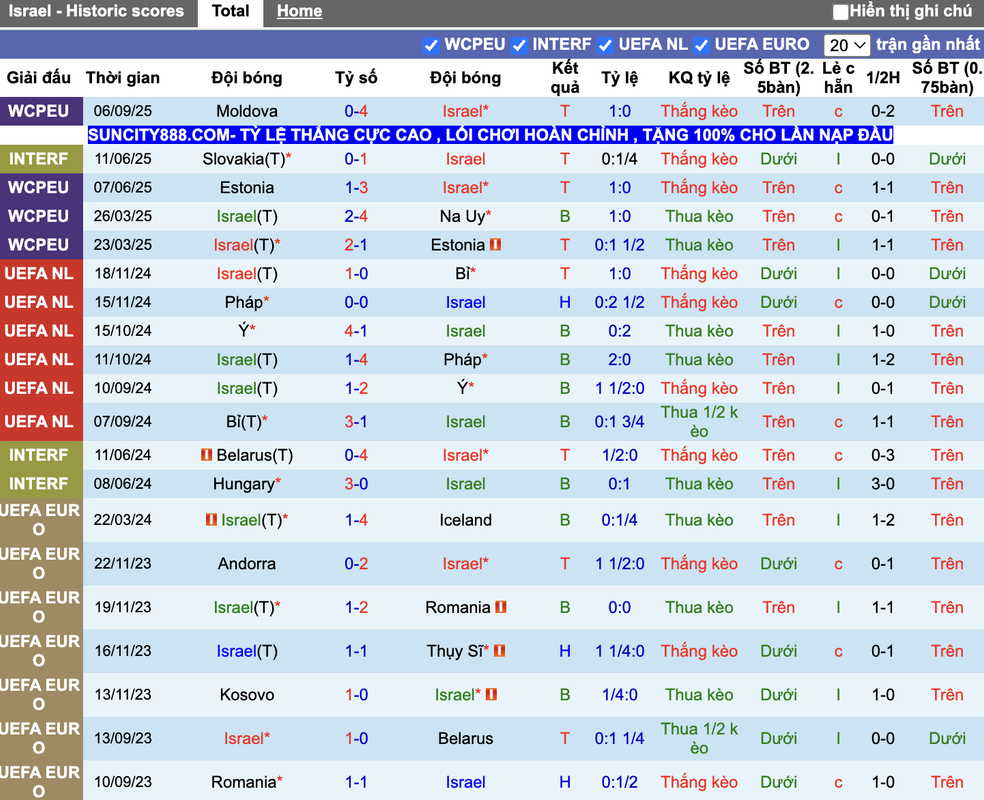This screenshot has height=800, width=984.
Task: Click UEFA EURO label for 22/11/23 match
Action: tap(38, 563)
